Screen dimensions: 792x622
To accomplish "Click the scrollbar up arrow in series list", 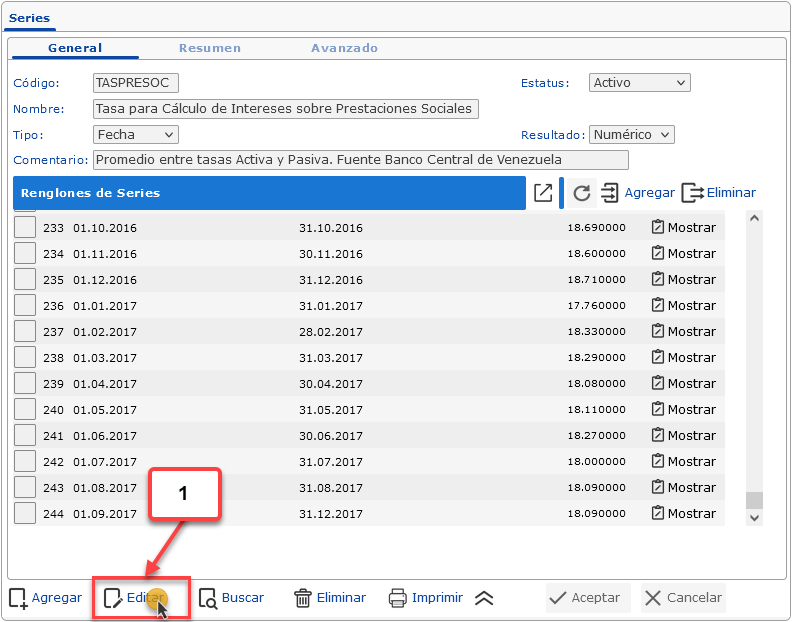I will click(x=755, y=218).
